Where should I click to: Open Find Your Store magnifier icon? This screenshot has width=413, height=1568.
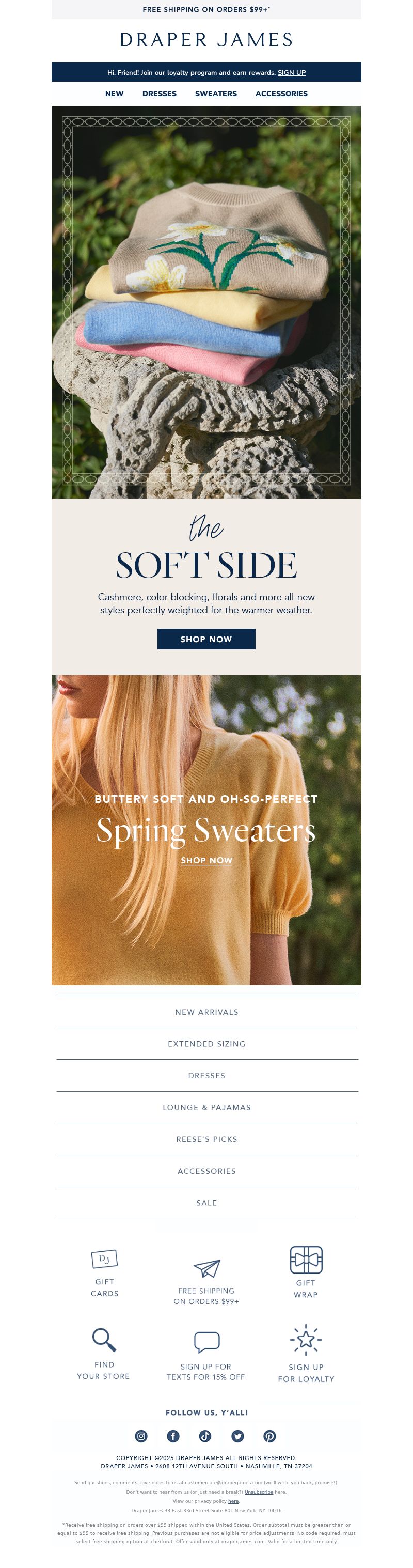[104, 1339]
